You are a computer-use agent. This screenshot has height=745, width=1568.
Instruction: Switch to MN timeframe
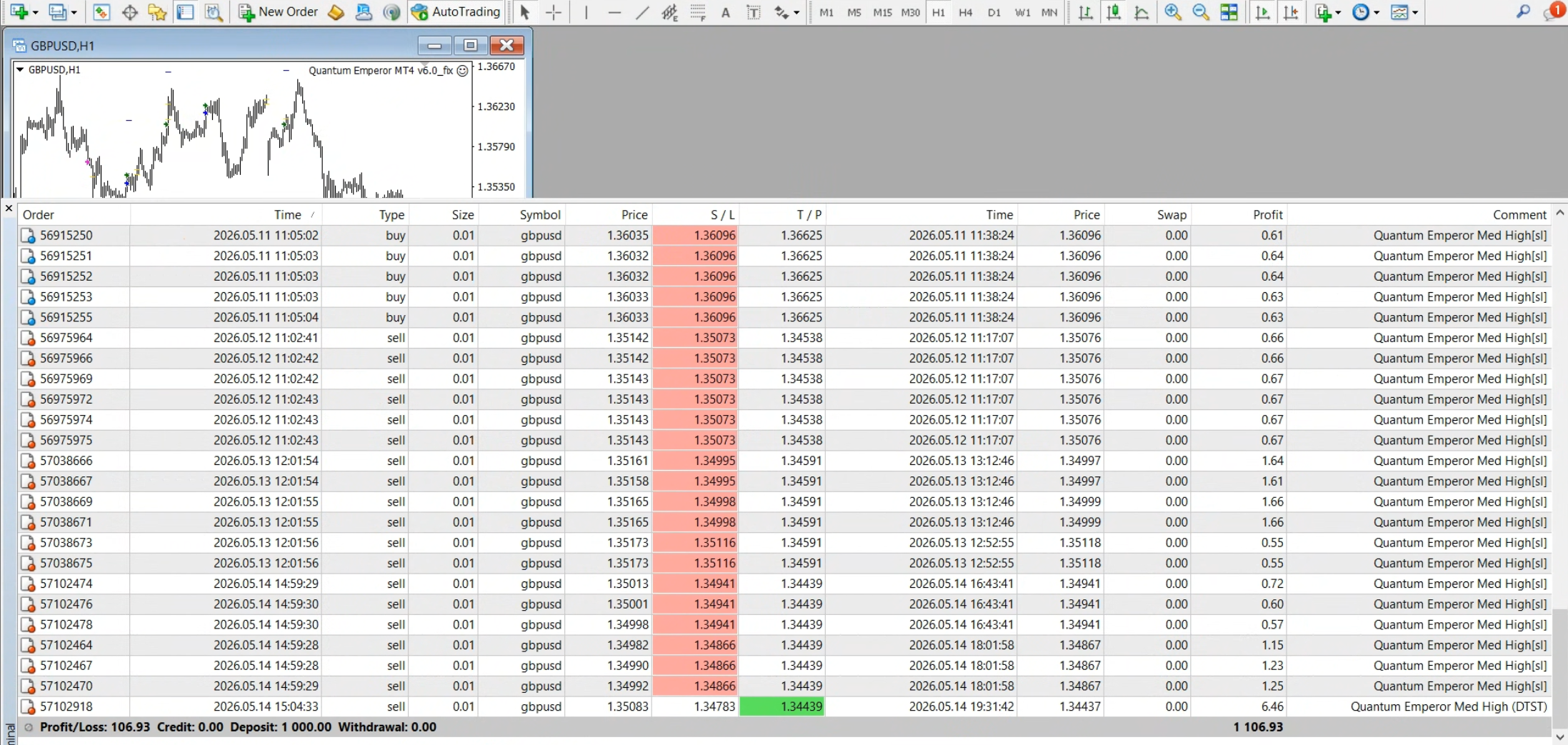pyautogui.click(x=1049, y=12)
